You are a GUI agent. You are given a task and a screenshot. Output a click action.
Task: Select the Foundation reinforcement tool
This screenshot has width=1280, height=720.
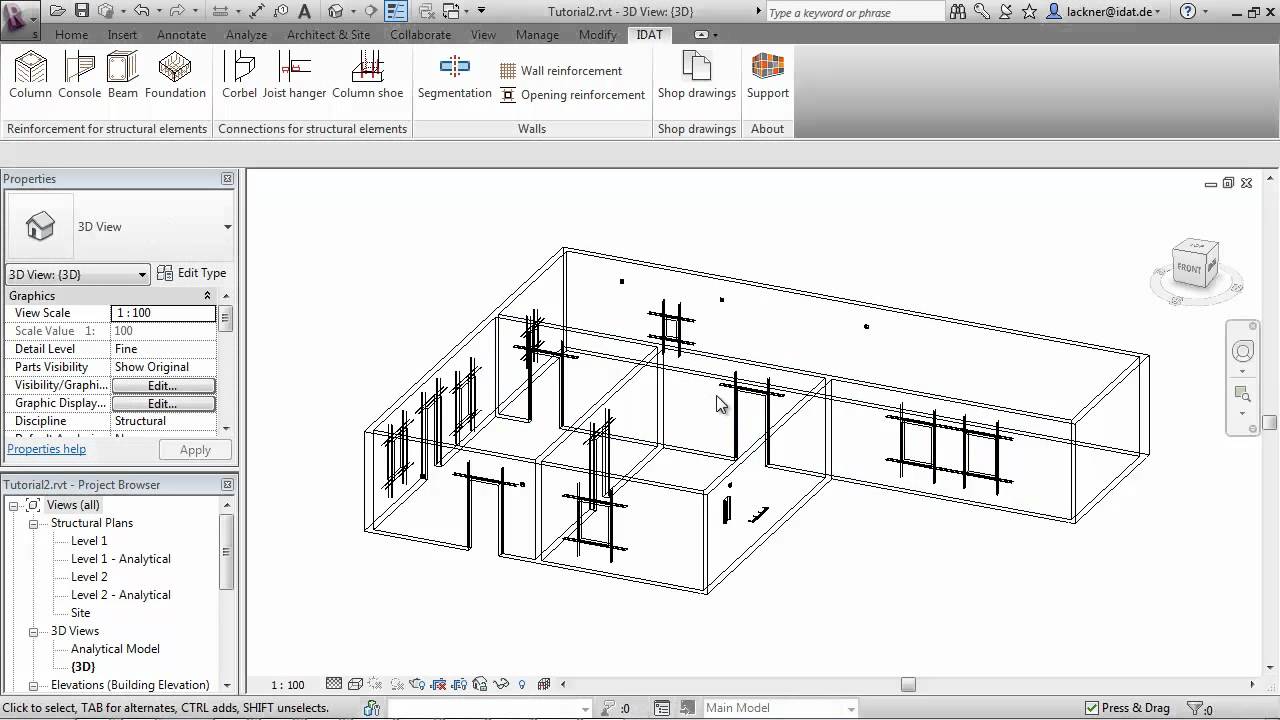pyautogui.click(x=175, y=76)
